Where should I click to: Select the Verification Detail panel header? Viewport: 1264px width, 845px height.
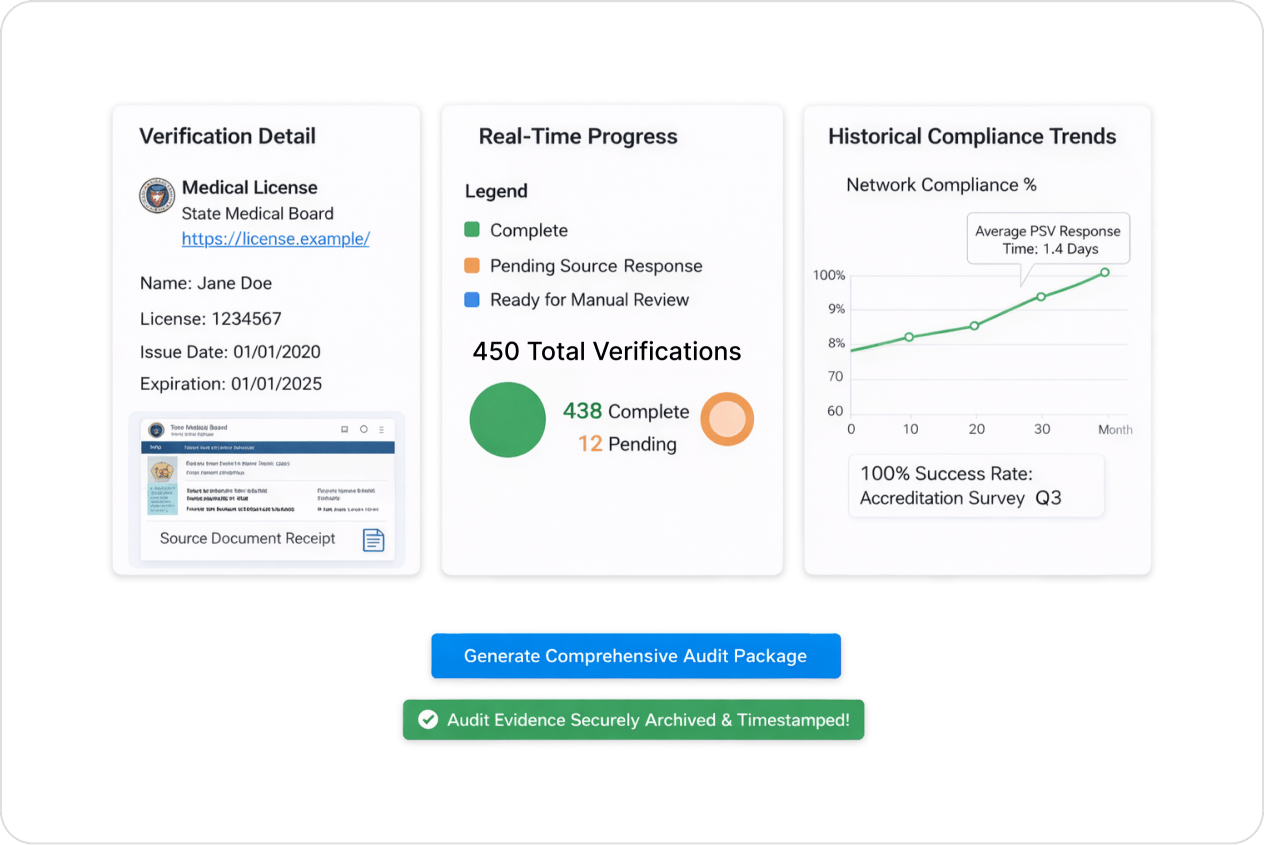(229, 136)
